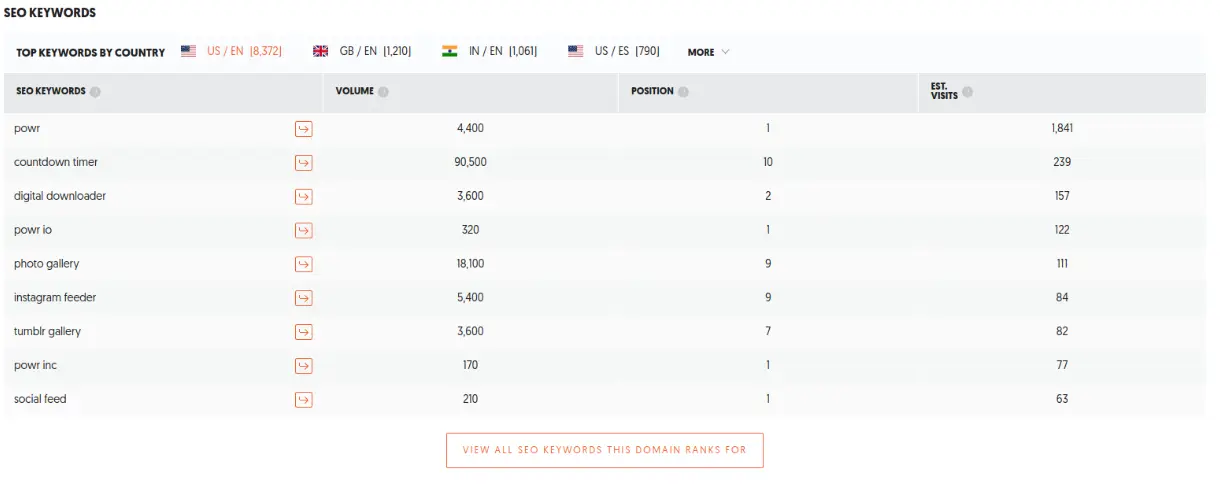The width and height of the screenshot is (1220, 488).
Task: Sort by SEO KEYWORDS column header
Action: pos(50,91)
